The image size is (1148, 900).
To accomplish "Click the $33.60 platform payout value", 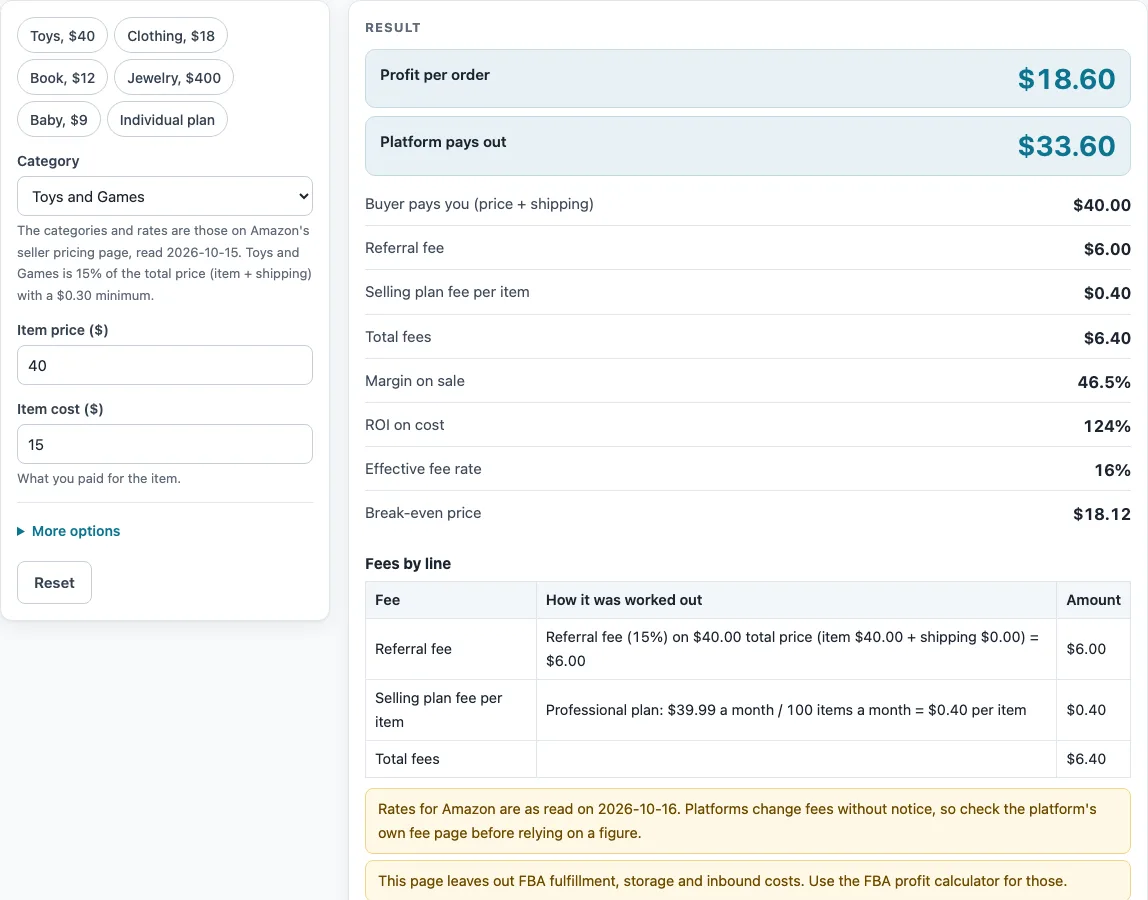I will 1066,146.
